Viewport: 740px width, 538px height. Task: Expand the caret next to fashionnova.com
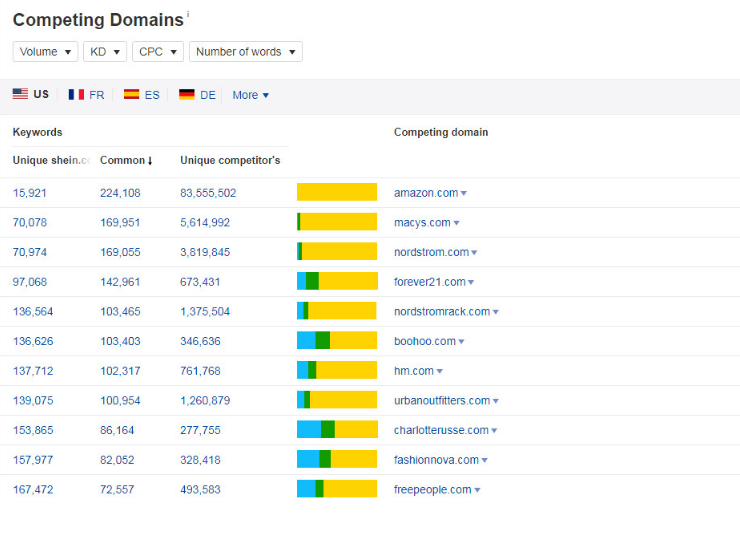coord(484,461)
